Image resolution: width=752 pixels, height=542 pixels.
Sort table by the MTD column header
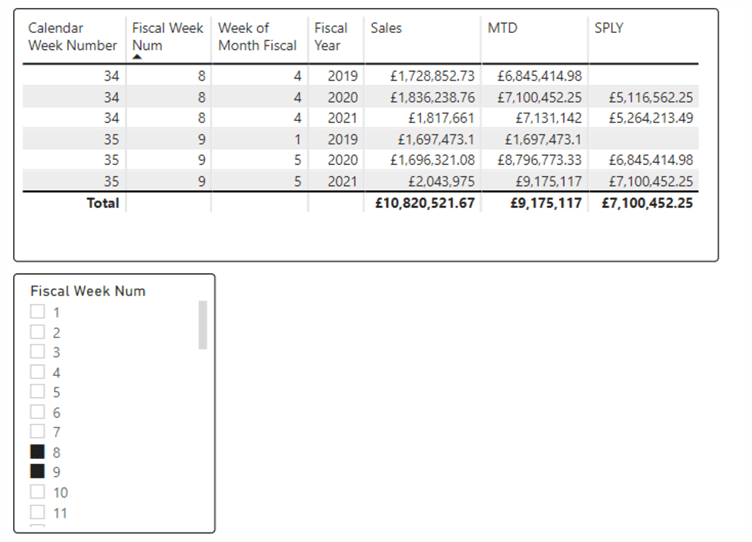click(x=502, y=28)
